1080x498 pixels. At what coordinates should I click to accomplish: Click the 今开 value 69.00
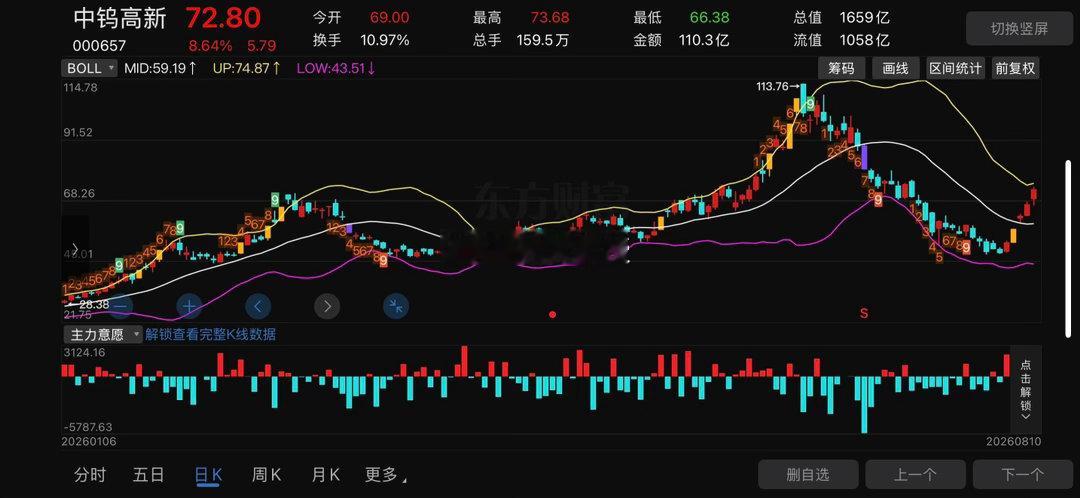pos(389,18)
